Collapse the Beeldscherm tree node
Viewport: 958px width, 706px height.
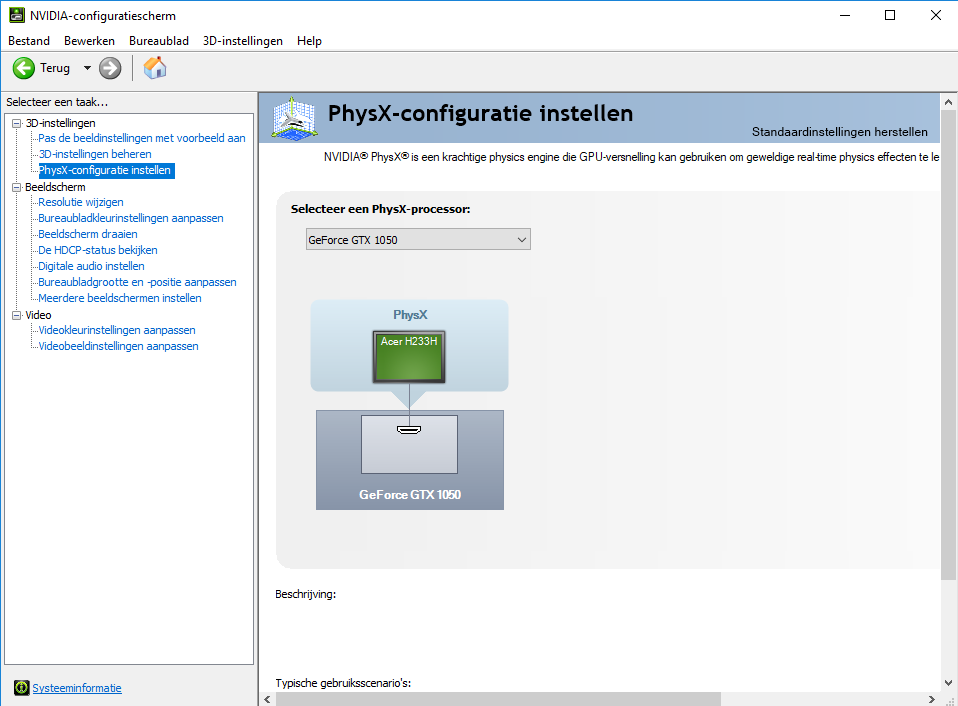(x=16, y=187)
